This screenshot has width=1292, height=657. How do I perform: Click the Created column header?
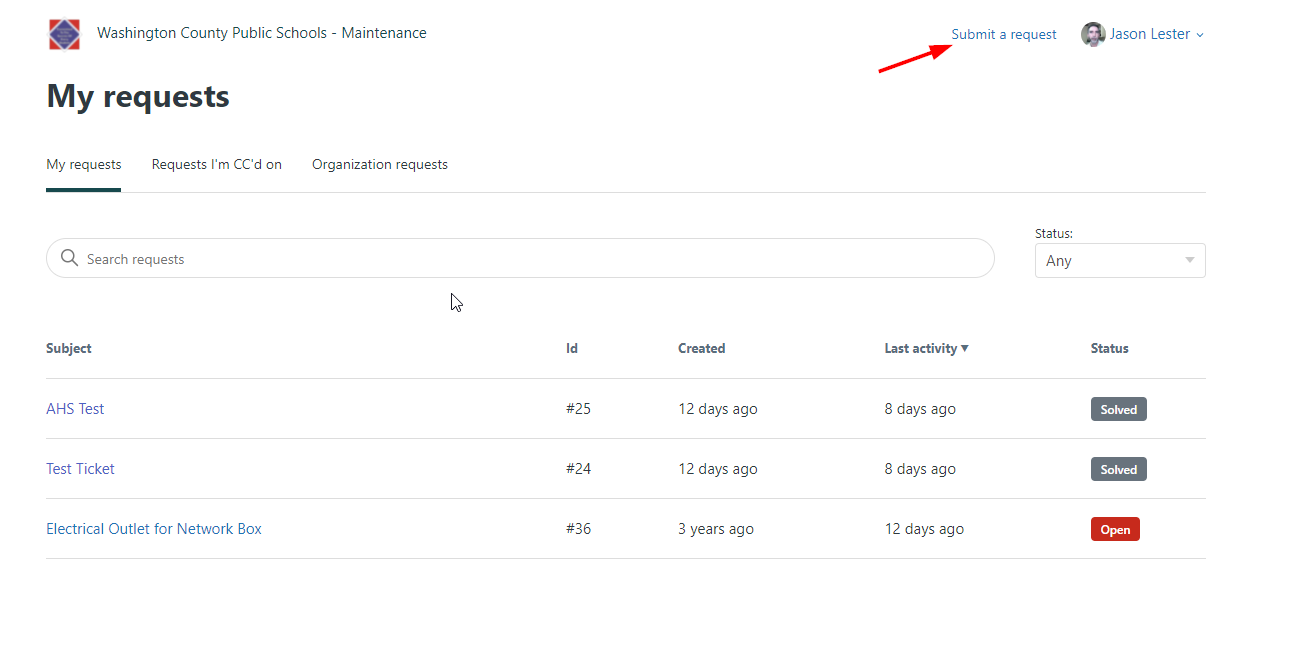(x=702, y=348)
